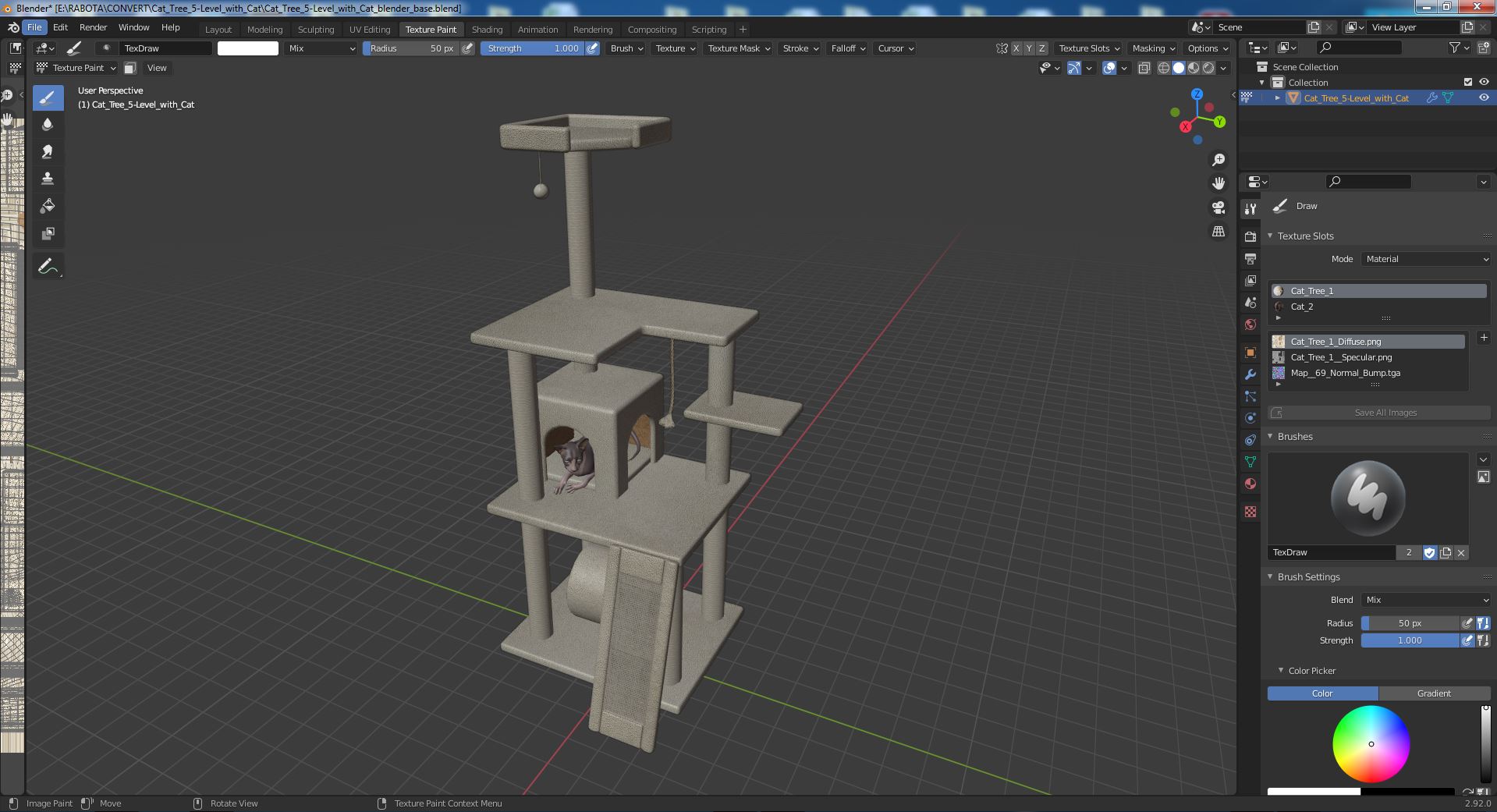Click the white brush color swatch
The width and height of the screenshot is (1497, 812).
tap(248, 48)
